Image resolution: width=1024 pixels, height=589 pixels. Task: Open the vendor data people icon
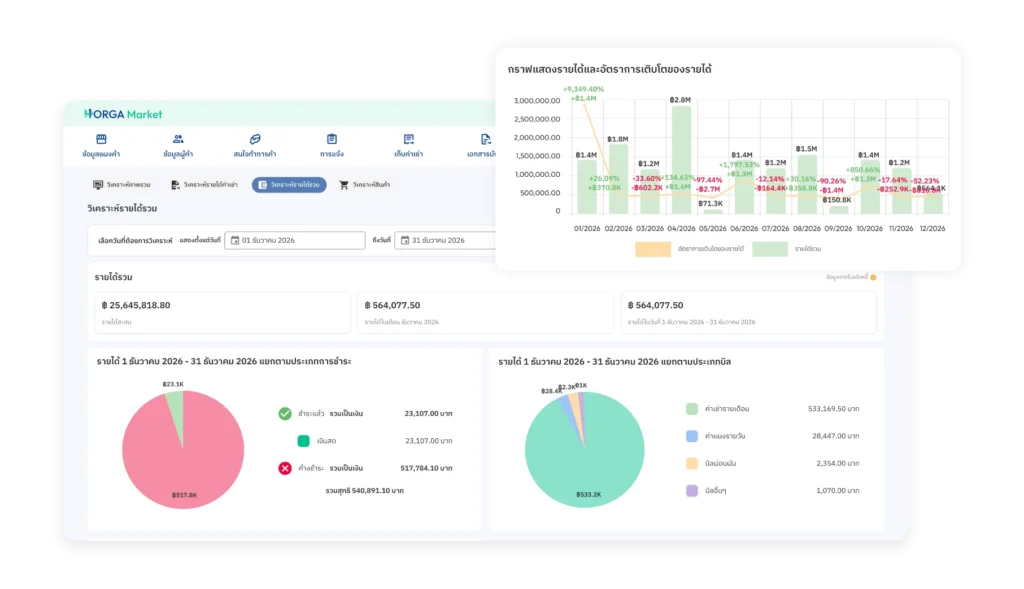pyautogui.click(x=178, y=139)
